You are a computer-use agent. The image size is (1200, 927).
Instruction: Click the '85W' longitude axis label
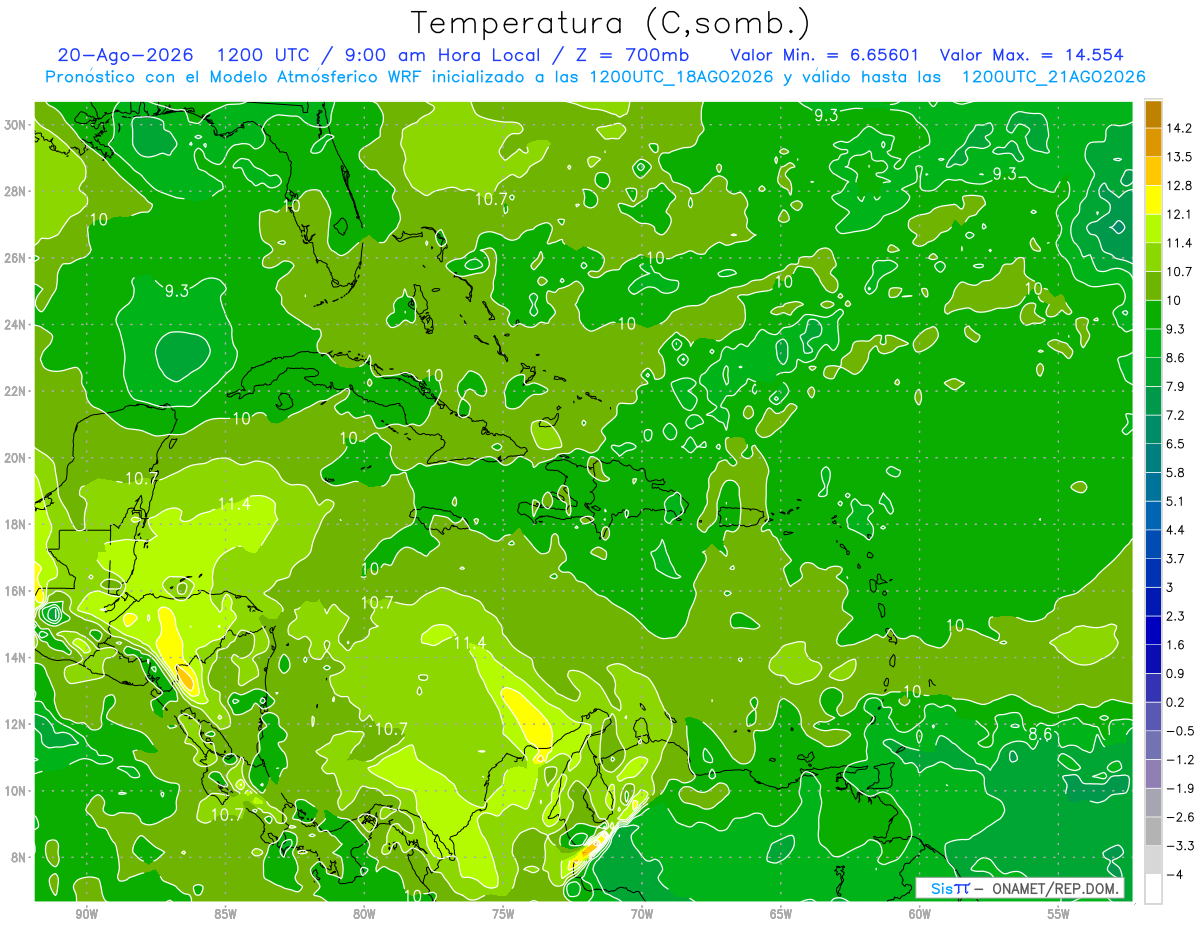coord(225,914)
